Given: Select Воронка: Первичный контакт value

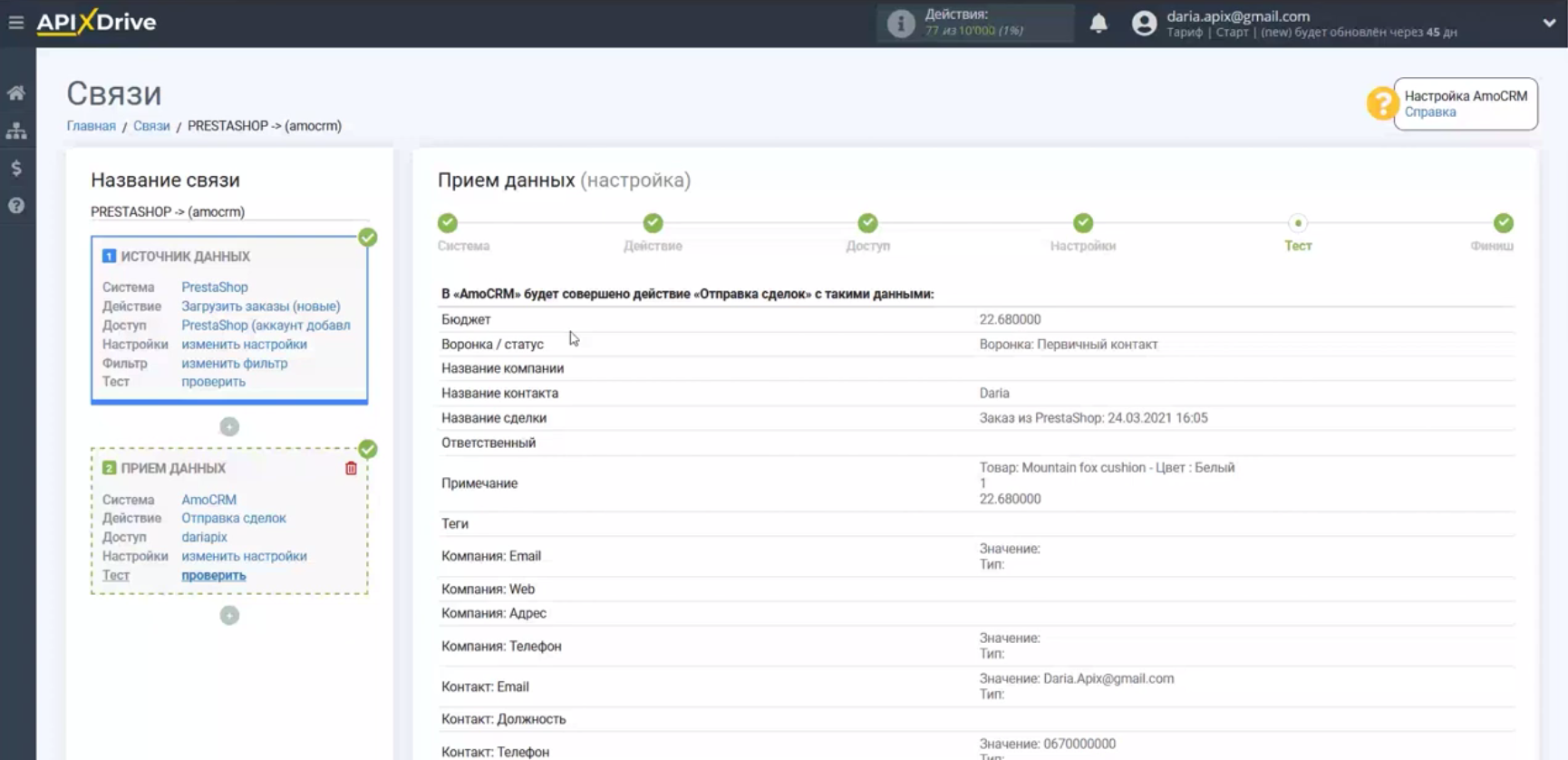Looking at the screenshot, I should [x=1069, y=345].
